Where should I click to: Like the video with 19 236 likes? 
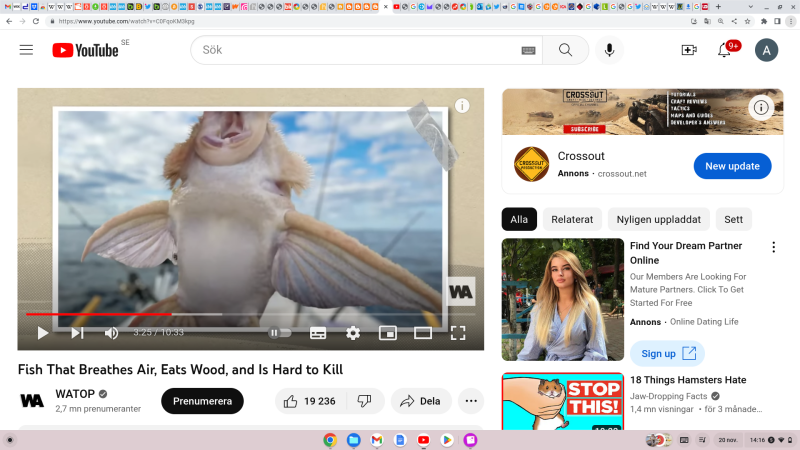click(311, 401)
